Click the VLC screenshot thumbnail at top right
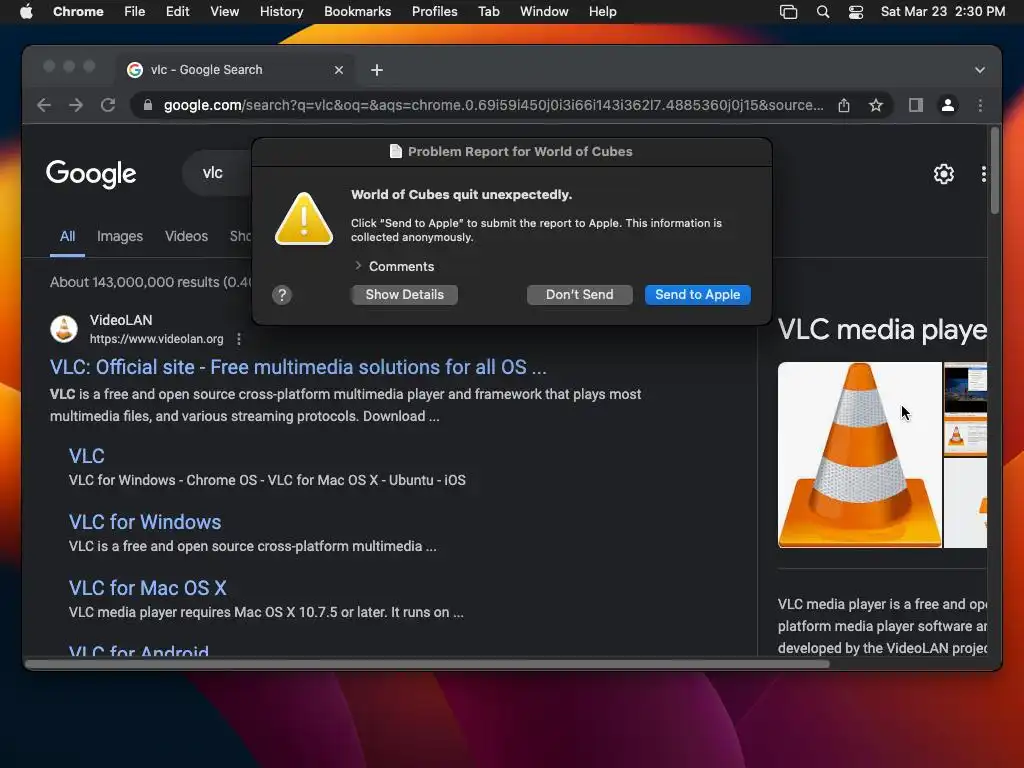Screen dimensions: 1024x768 tap(965, 388)
